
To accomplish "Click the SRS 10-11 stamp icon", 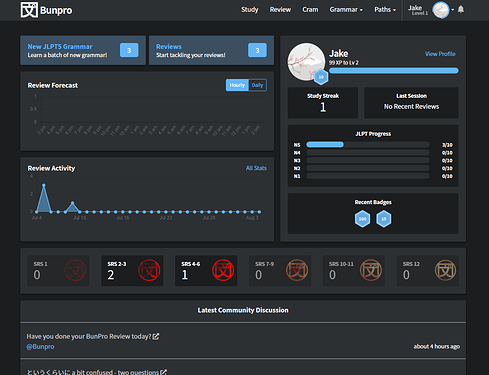I will click(x=371, y=270).
